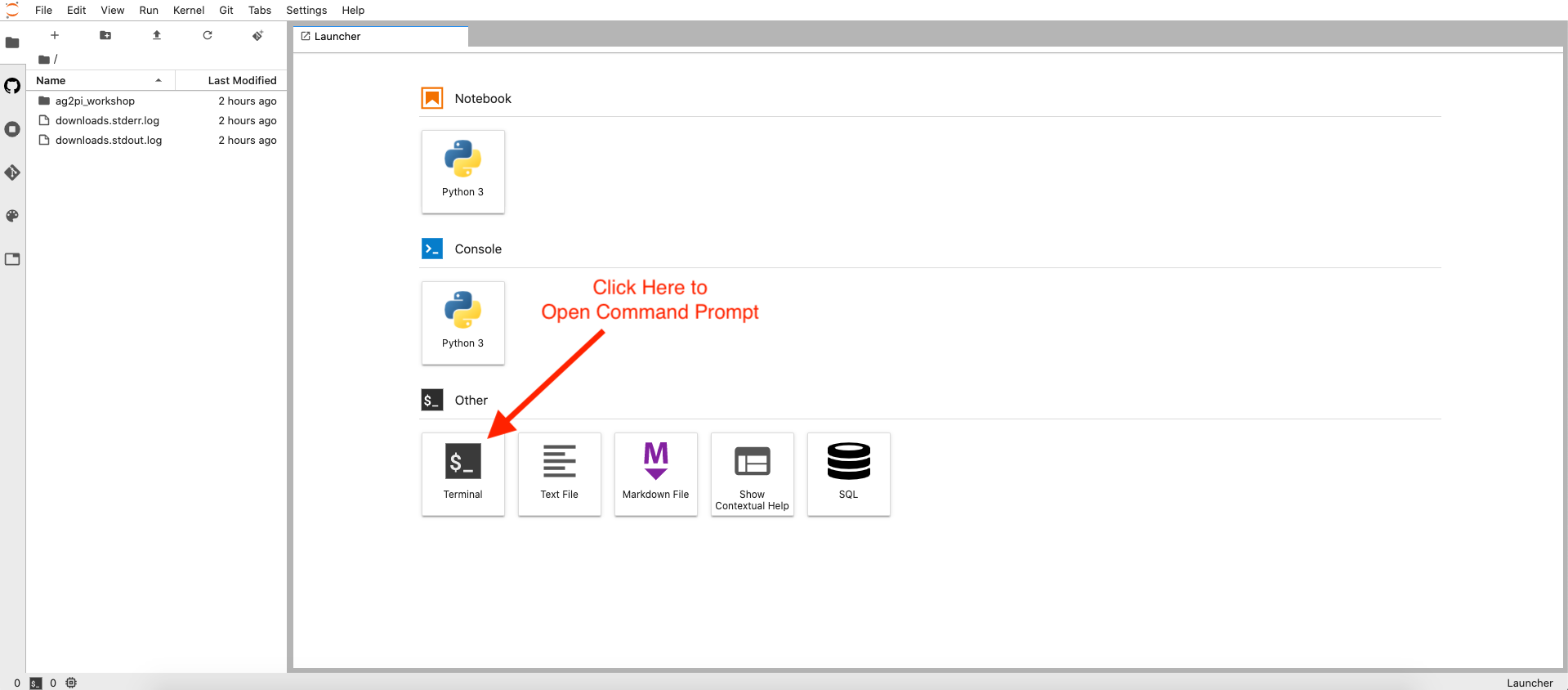Open Show Contextual Help card
Image resolution: width=1568 pixels, height=690 pixels.
pos(752,473)
